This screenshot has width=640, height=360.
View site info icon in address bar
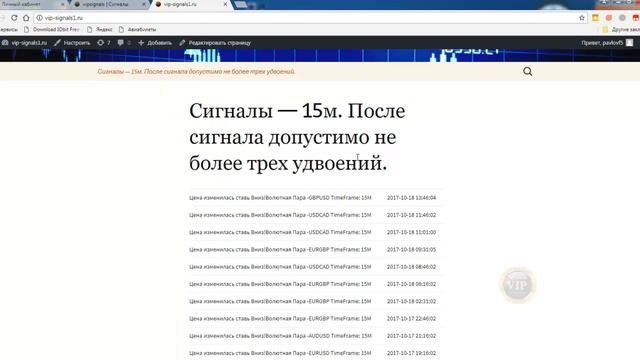tap(40, 18)
